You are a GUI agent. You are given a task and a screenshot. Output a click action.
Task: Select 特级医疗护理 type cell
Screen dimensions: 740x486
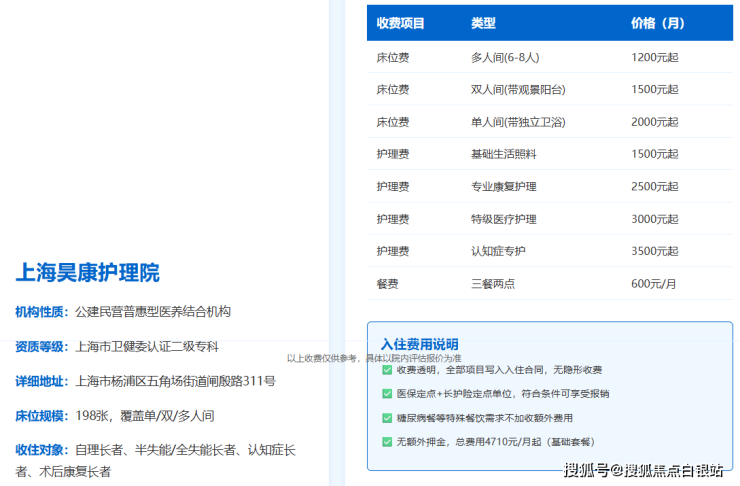coord(504,219)
